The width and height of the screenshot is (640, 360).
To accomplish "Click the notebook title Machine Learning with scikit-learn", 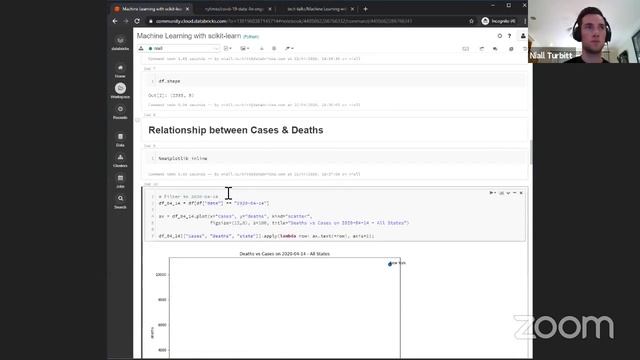I will click(x=189, y=36).
